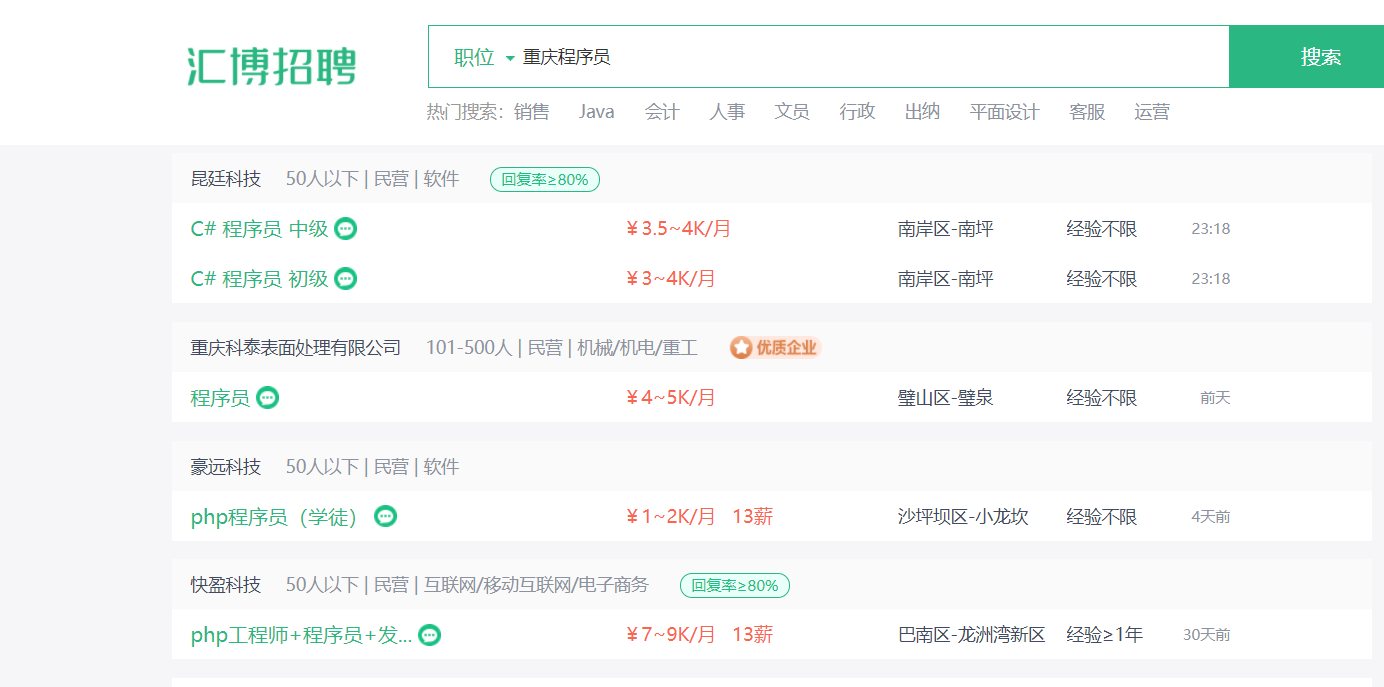Open the C# 程序员 中级 job posting

click(259, 229)
